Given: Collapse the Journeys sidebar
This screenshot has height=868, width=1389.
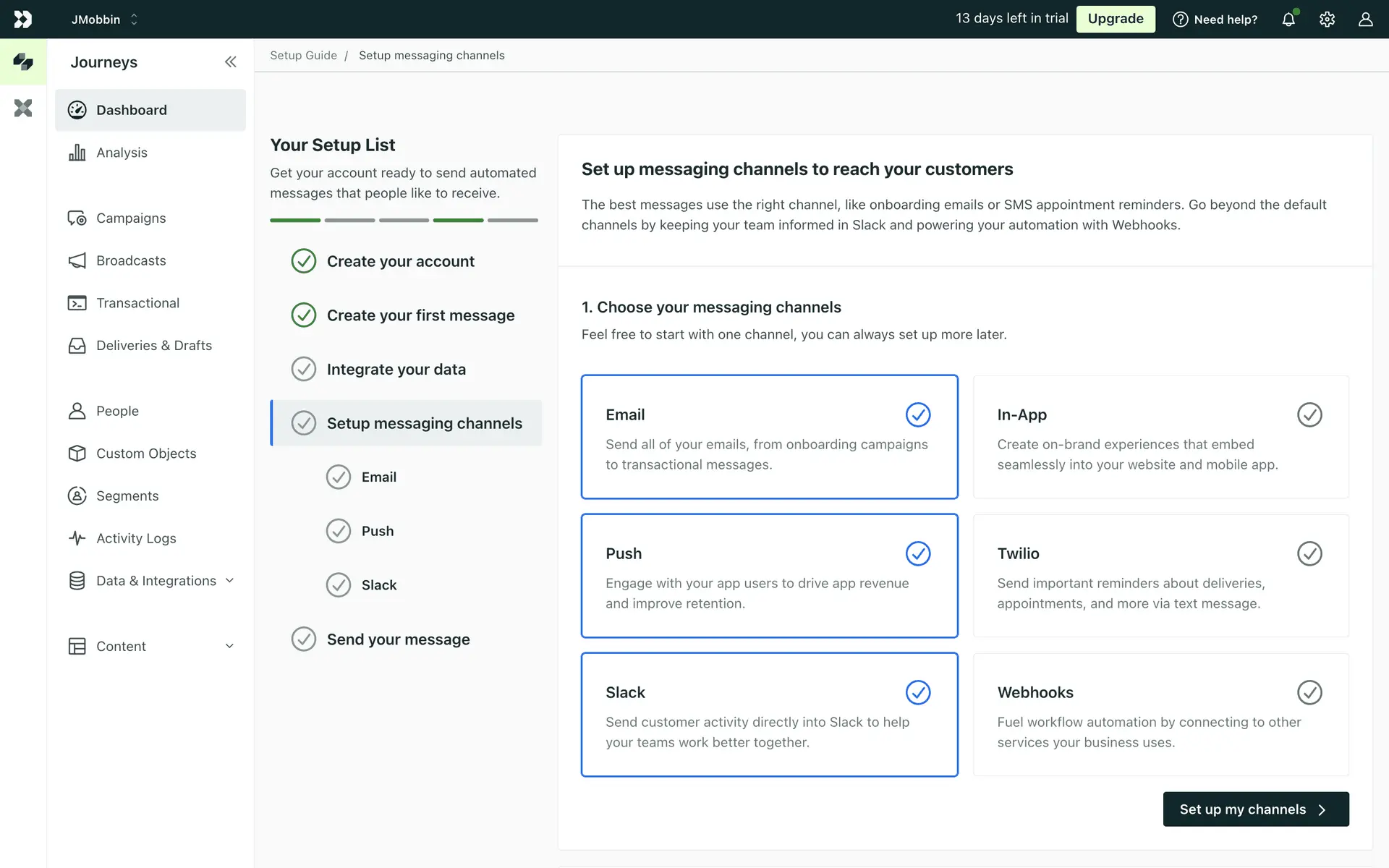Looking at the screenshot, I should [230, 62].
